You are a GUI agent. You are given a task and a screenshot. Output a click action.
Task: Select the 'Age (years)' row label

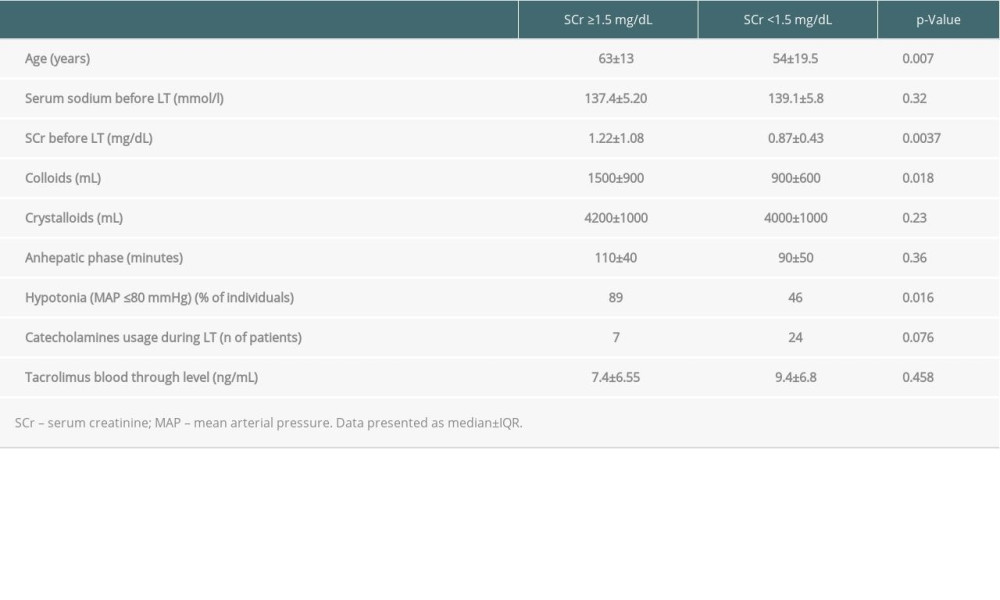pos(57,59)
